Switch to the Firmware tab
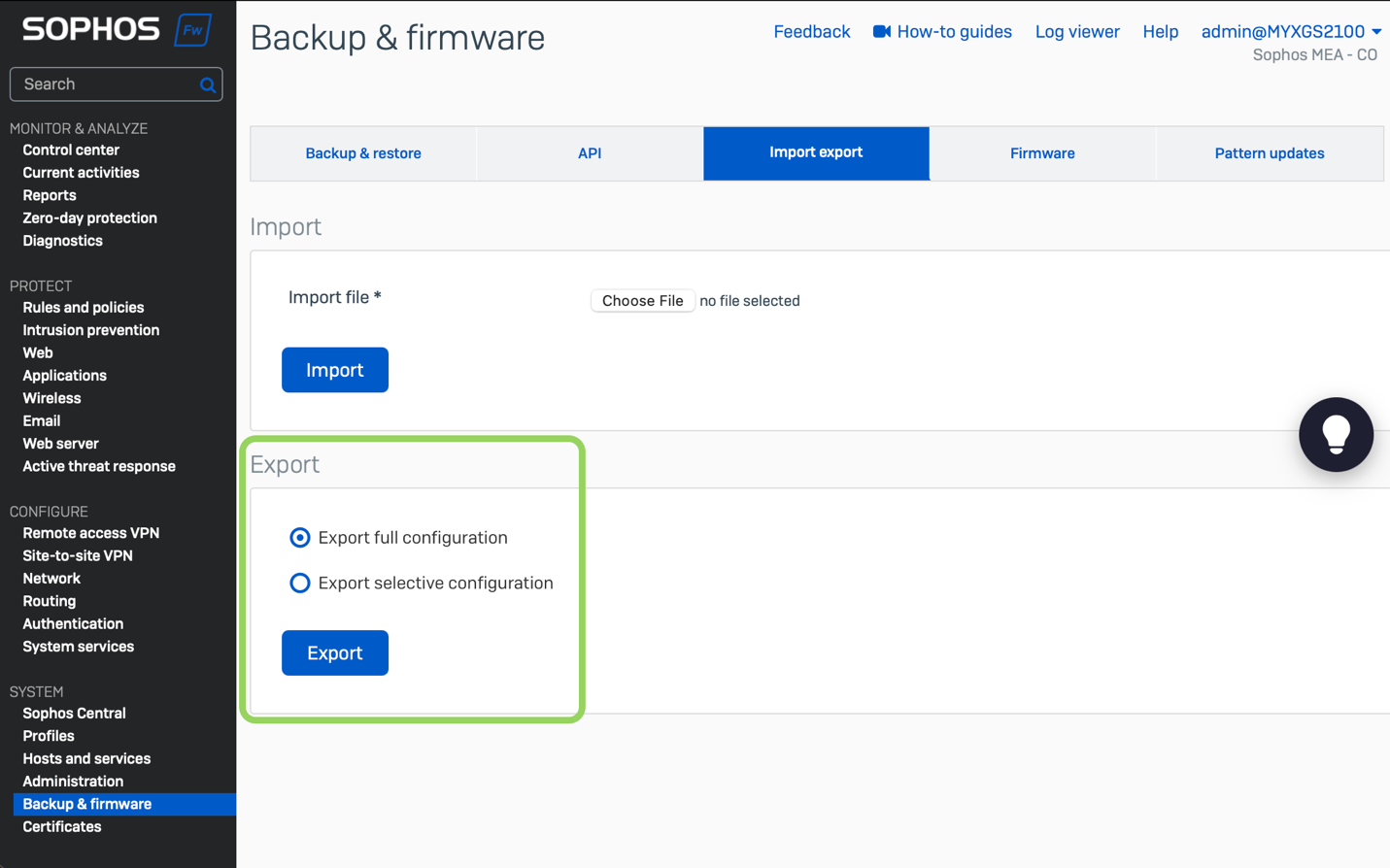This screenshot has height=868, width=1390. 1042,153
